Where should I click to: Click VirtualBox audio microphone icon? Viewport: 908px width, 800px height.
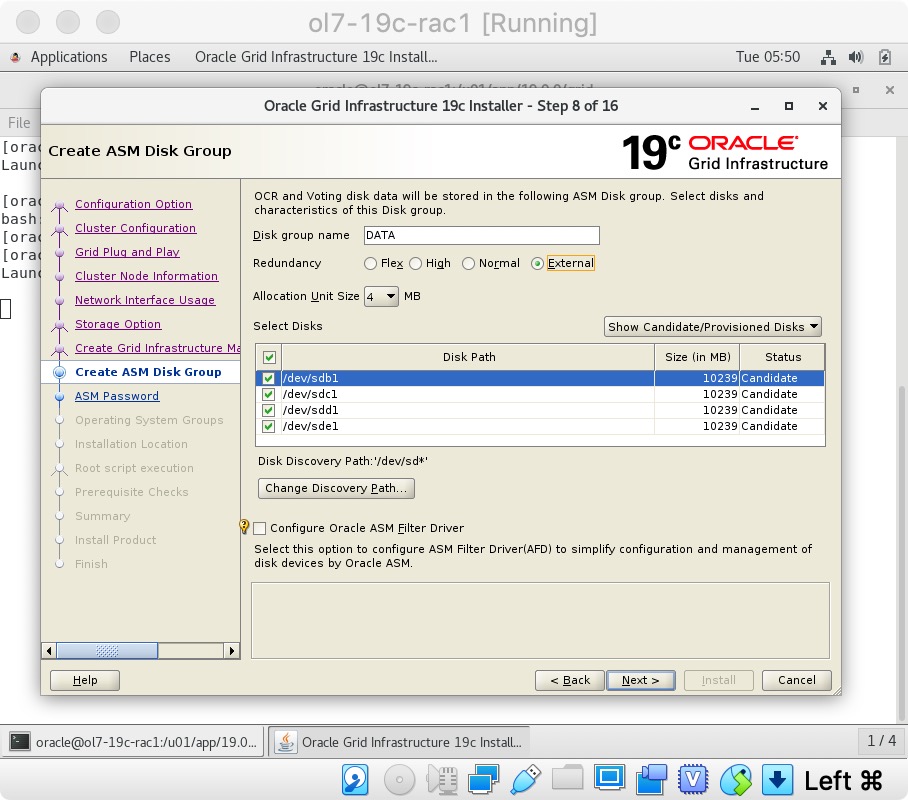442,780
